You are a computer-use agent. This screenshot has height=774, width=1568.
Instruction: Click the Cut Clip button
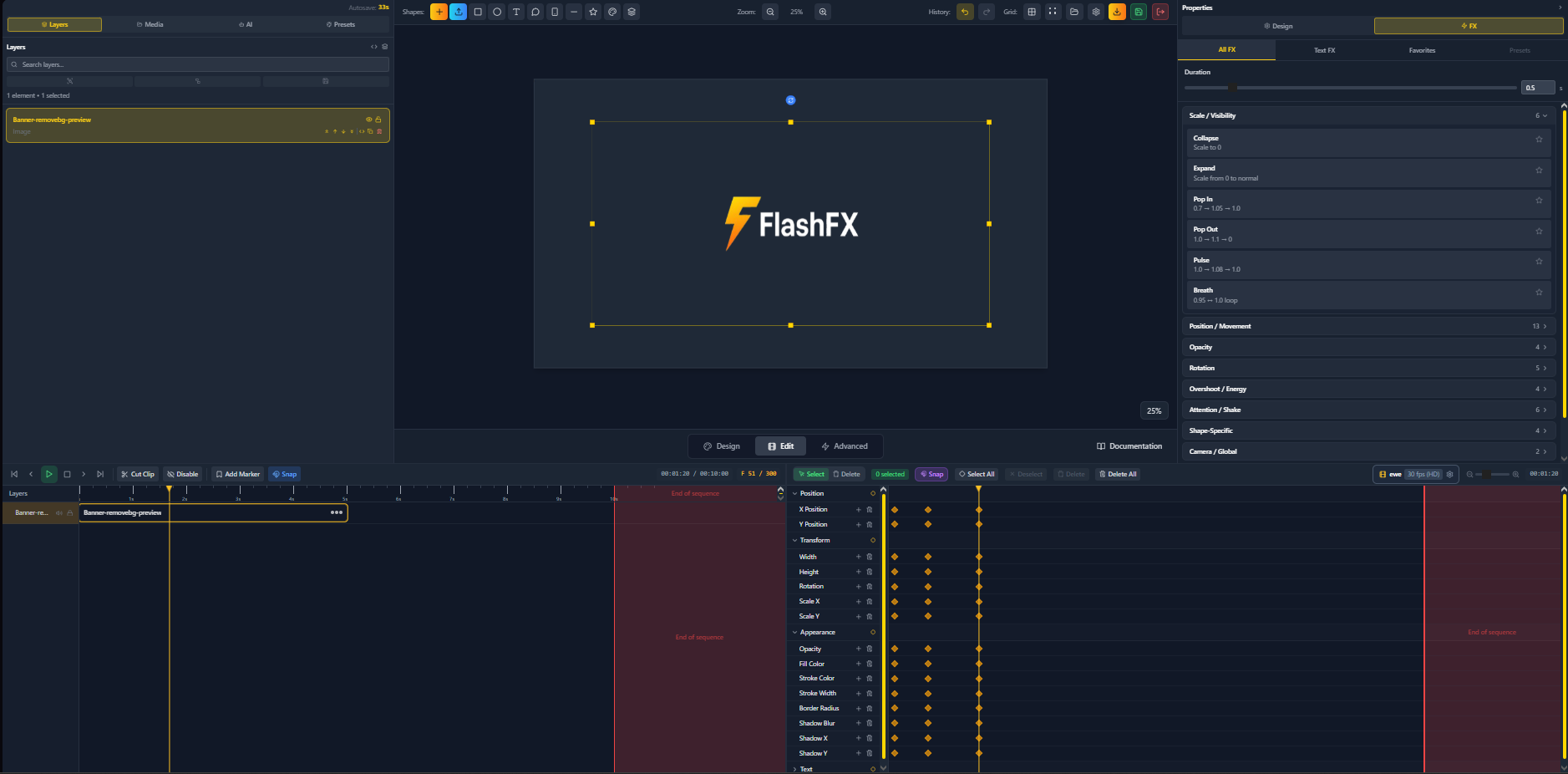click(138, 474)
